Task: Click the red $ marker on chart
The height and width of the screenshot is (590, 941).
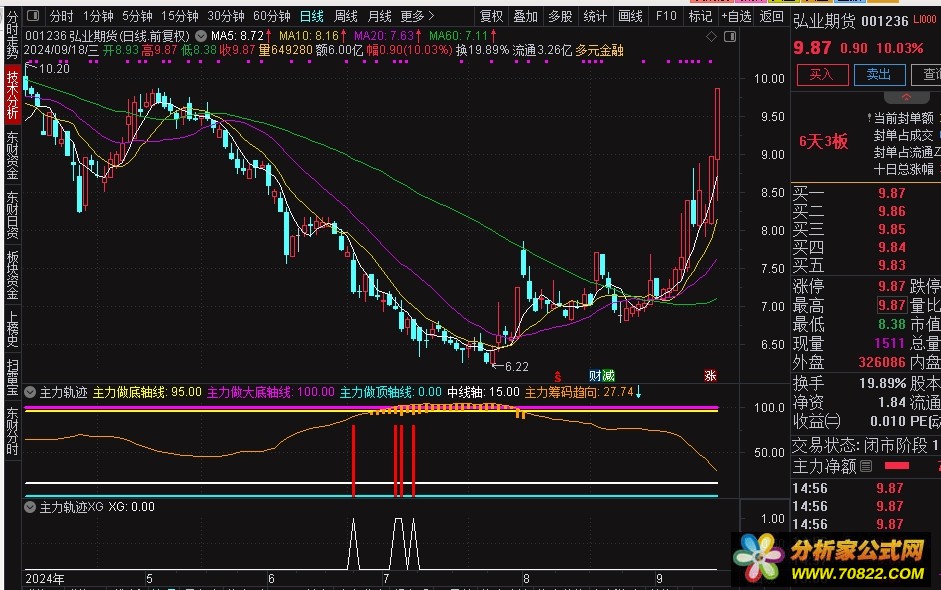Action: (558, 376)
